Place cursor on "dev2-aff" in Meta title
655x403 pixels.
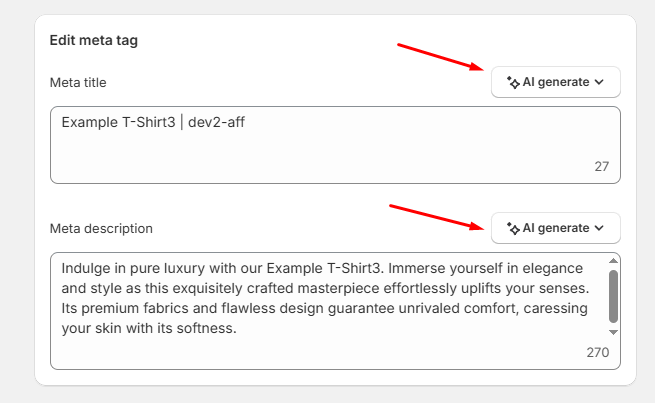click(x=215, y=122)
